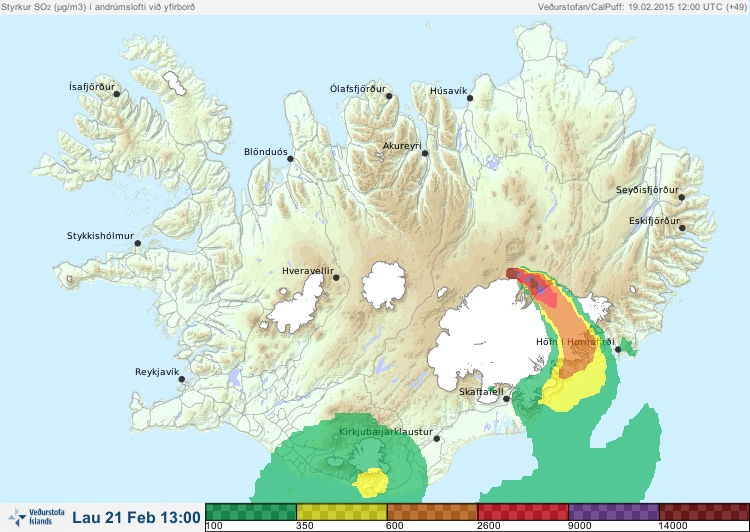The image size is (750, 532).
Task: Click the yellow plume patch on south coast
Action: click(x=370, y=482)
